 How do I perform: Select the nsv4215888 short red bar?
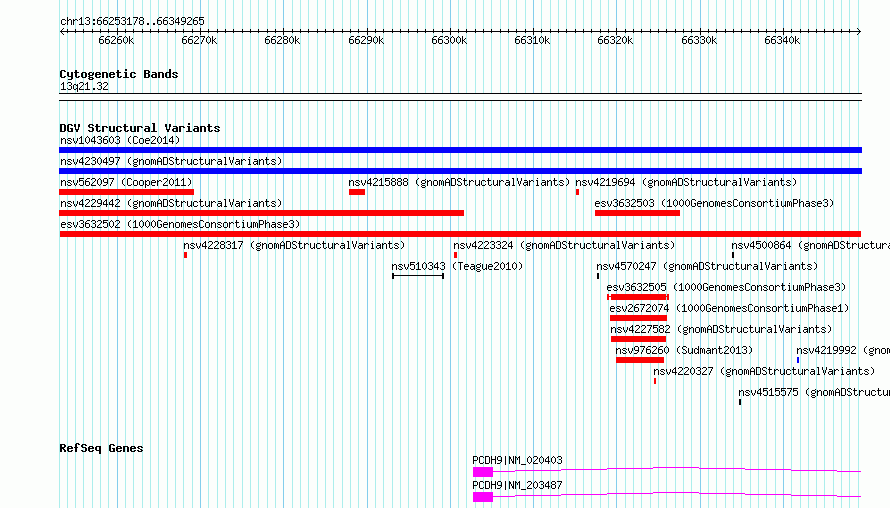pos(357,192)
